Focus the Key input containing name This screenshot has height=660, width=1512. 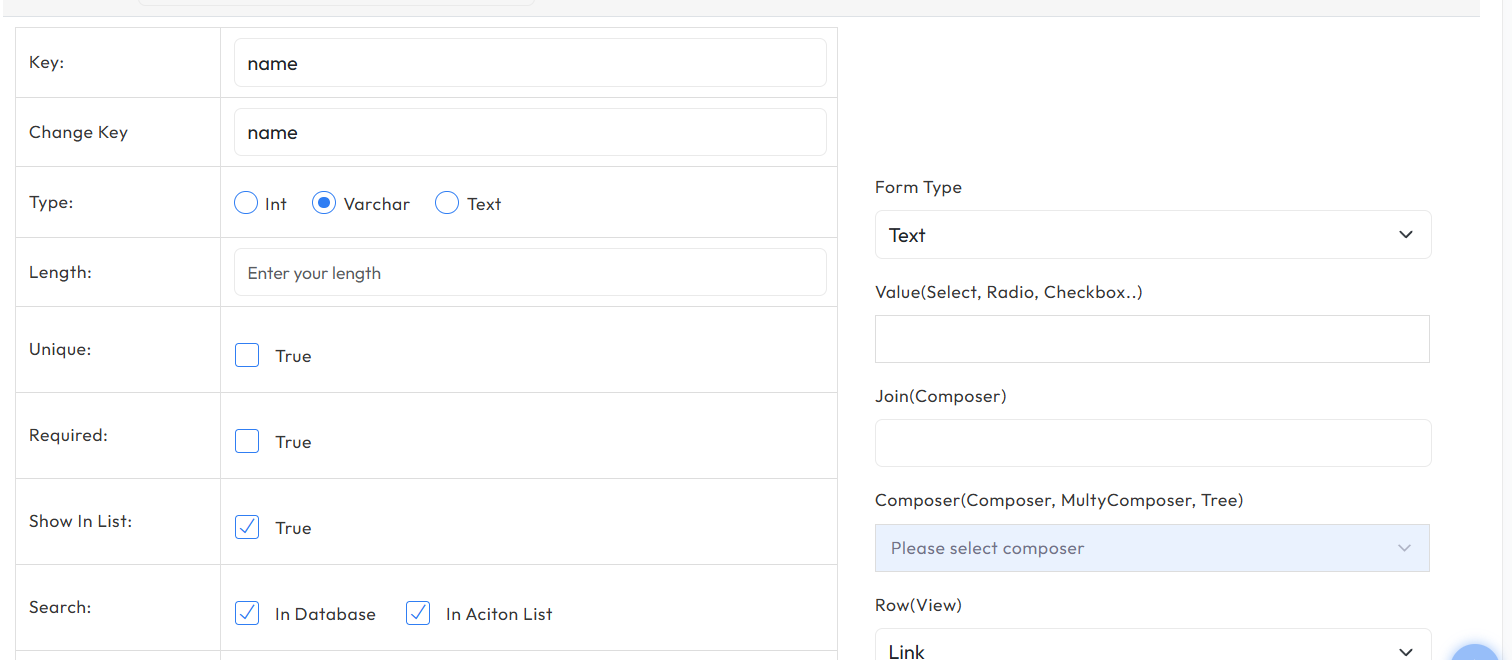click(x=530, y=63)
